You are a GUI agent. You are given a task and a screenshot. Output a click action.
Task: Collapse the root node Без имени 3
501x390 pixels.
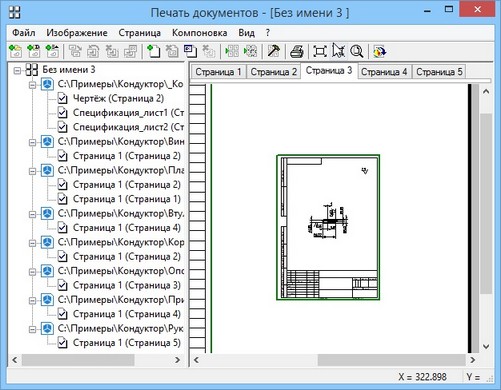(17, 70)
